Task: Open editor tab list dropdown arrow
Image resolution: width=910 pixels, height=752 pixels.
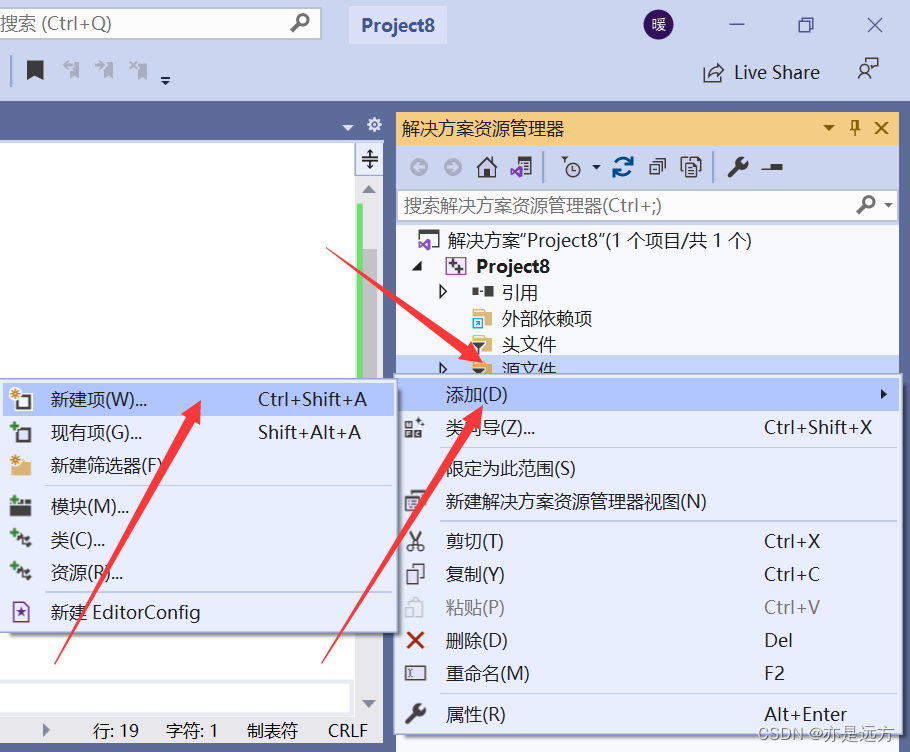Action: point(348,127)
